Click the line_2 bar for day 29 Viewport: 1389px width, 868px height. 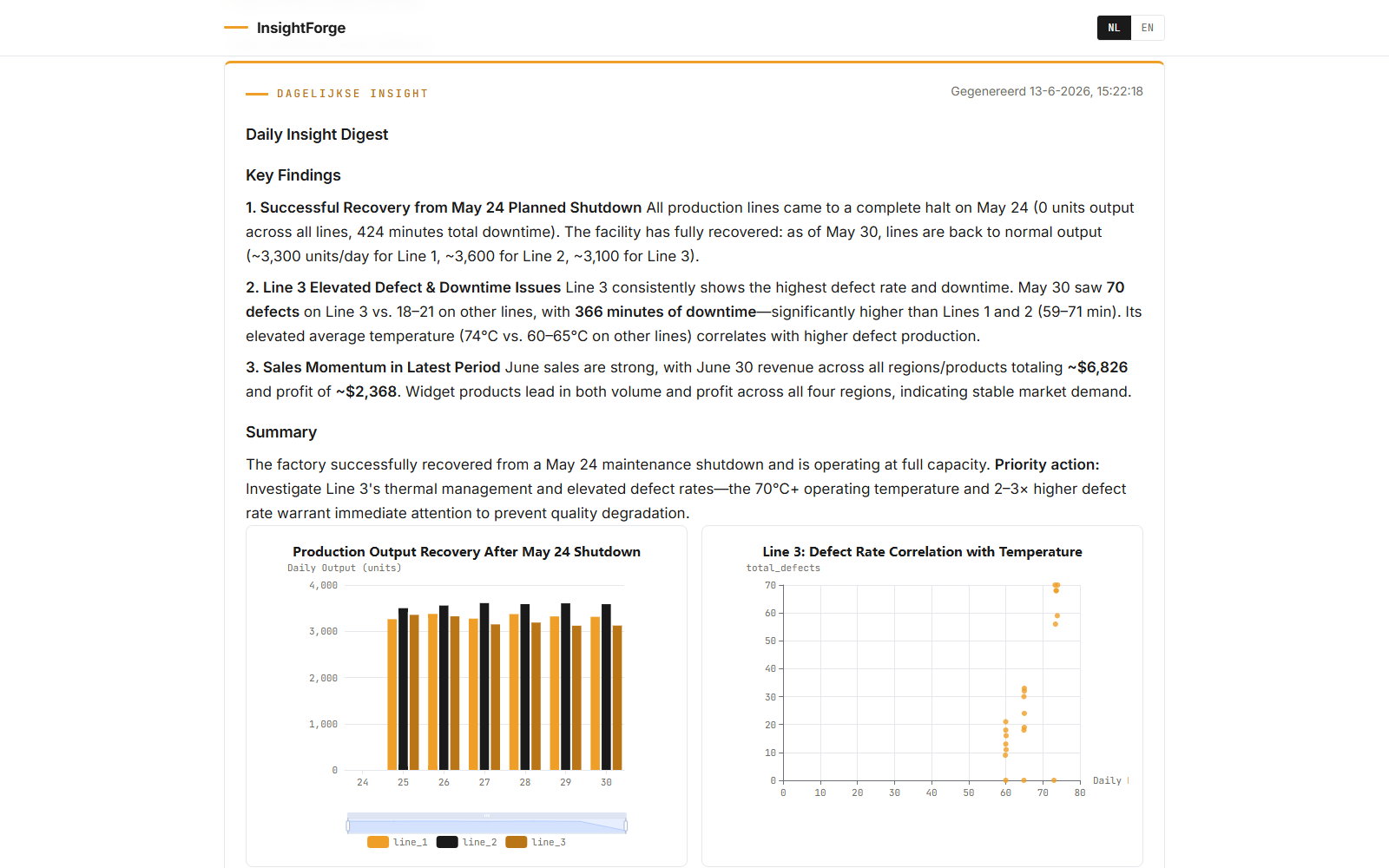(566, 687)
